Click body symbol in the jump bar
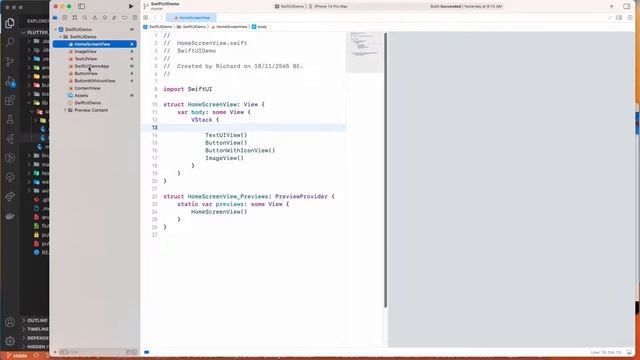The height and width of the screenshot is (360, 640). [x=260, y=27]
